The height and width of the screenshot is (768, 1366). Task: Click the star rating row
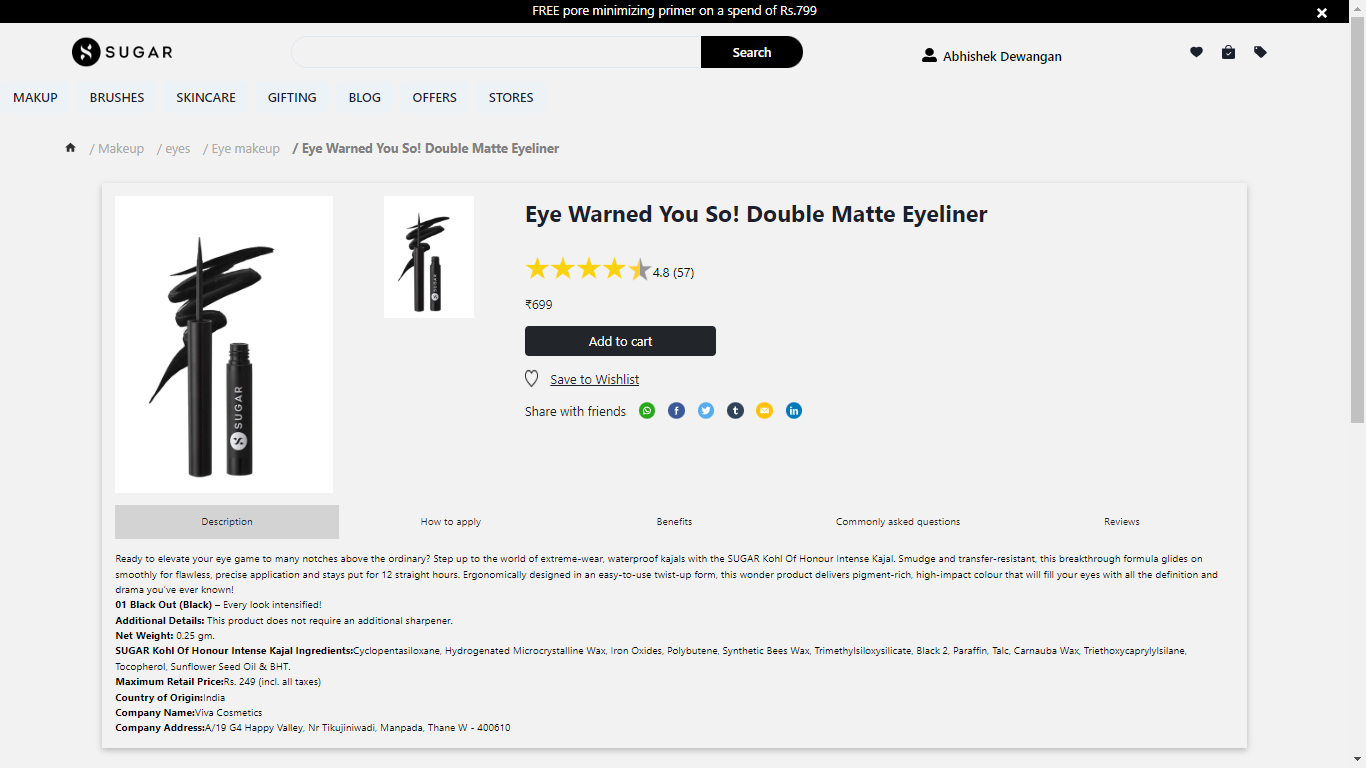tap(588, 269)
